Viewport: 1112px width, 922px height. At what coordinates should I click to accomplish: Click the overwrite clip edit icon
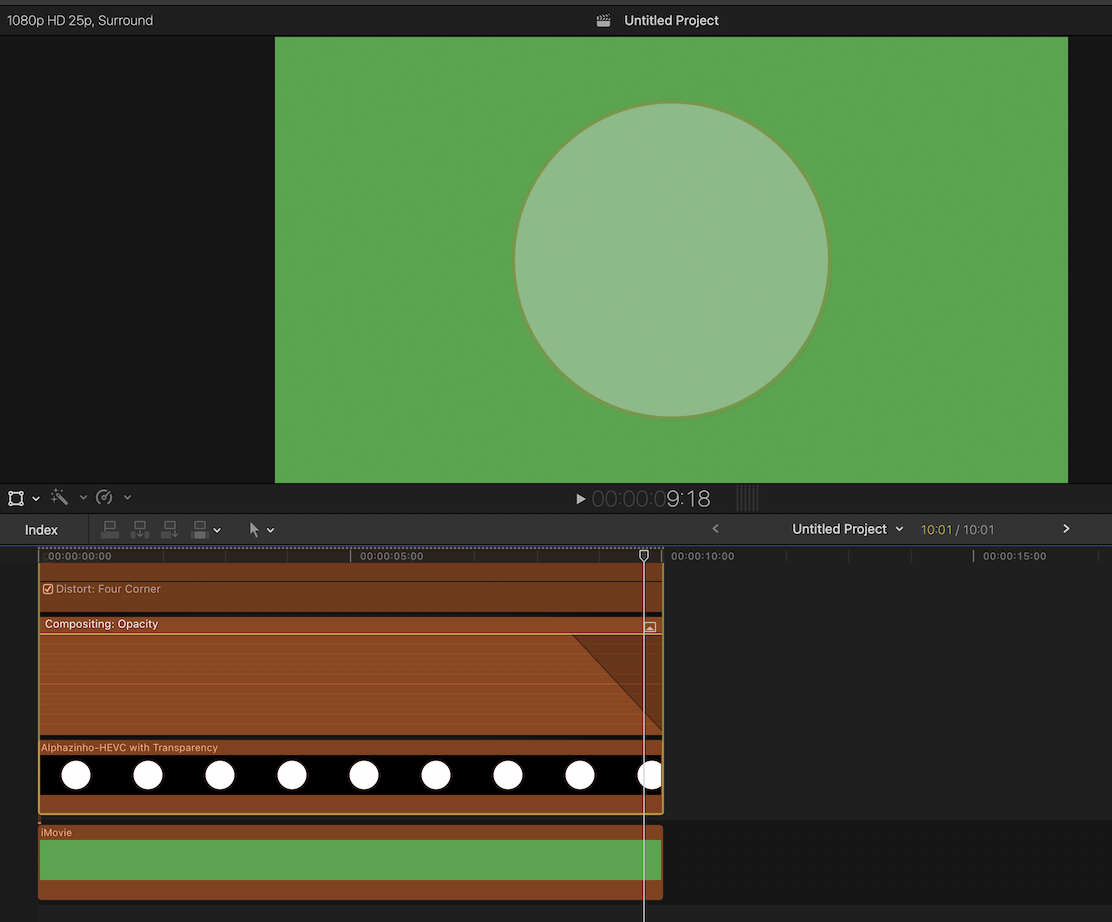[x=200, y=530]
